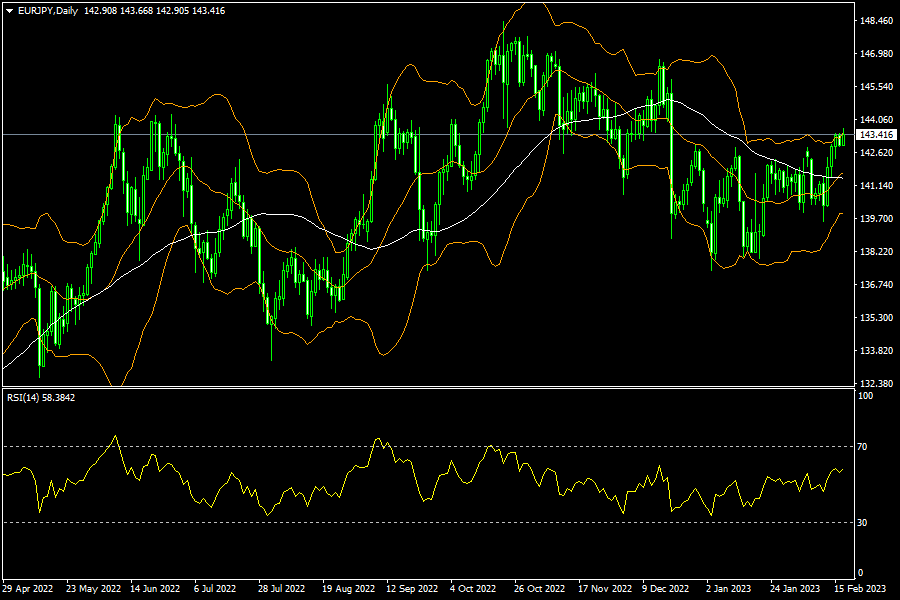The image size is (900, 600).
Task: Click the 29 Apr 2022 date label
Action: 28,589
